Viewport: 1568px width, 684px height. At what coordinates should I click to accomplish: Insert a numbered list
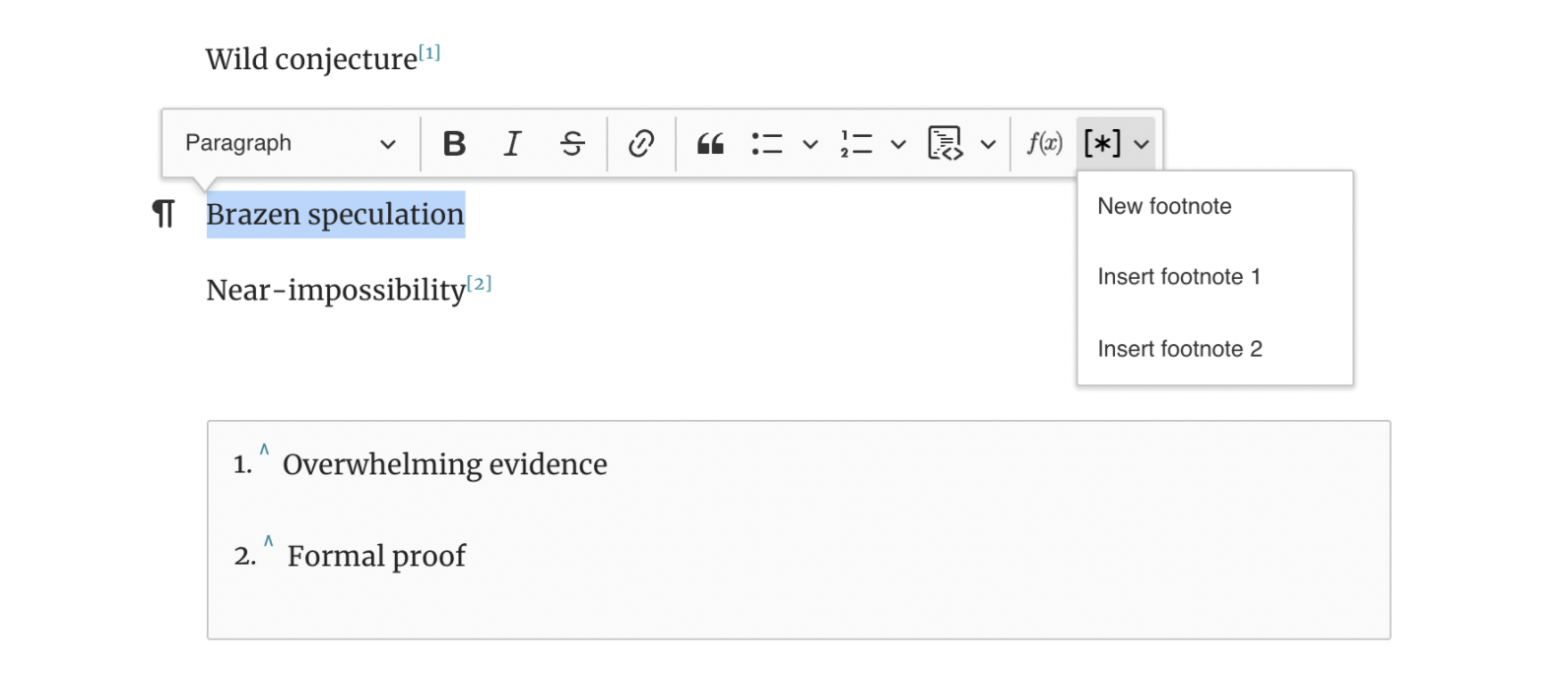click(856, 144)
